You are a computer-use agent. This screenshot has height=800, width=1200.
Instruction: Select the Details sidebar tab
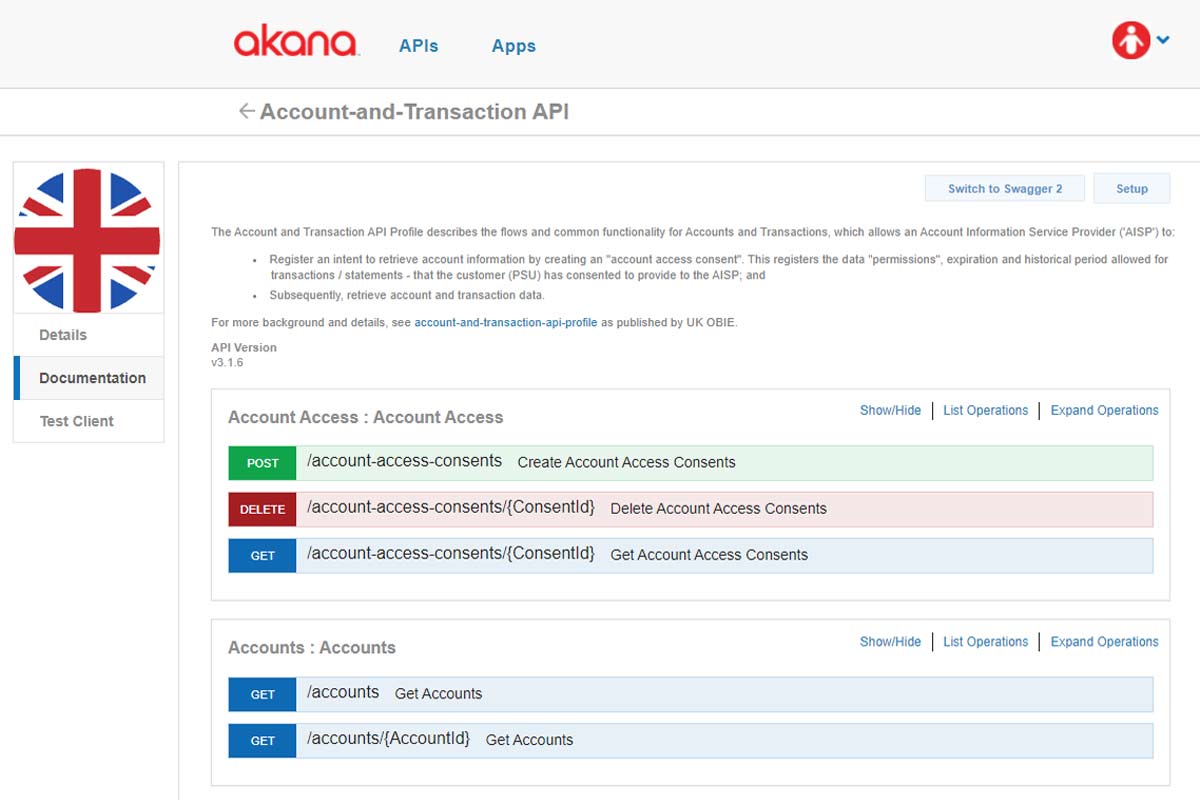[x=88, y=335]
